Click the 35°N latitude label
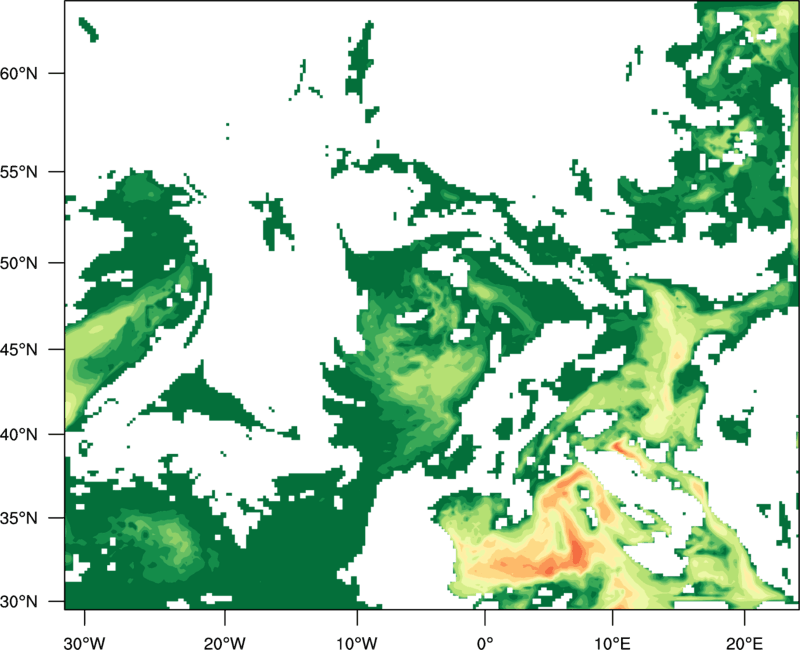800x650 pixels. (x=19, y=518)
